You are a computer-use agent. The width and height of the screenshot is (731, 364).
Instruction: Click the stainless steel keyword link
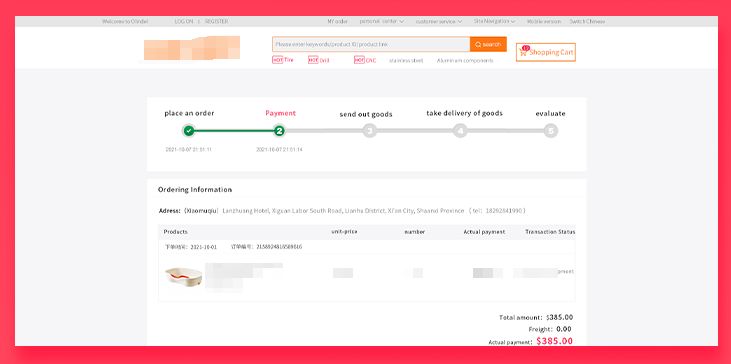406,61
